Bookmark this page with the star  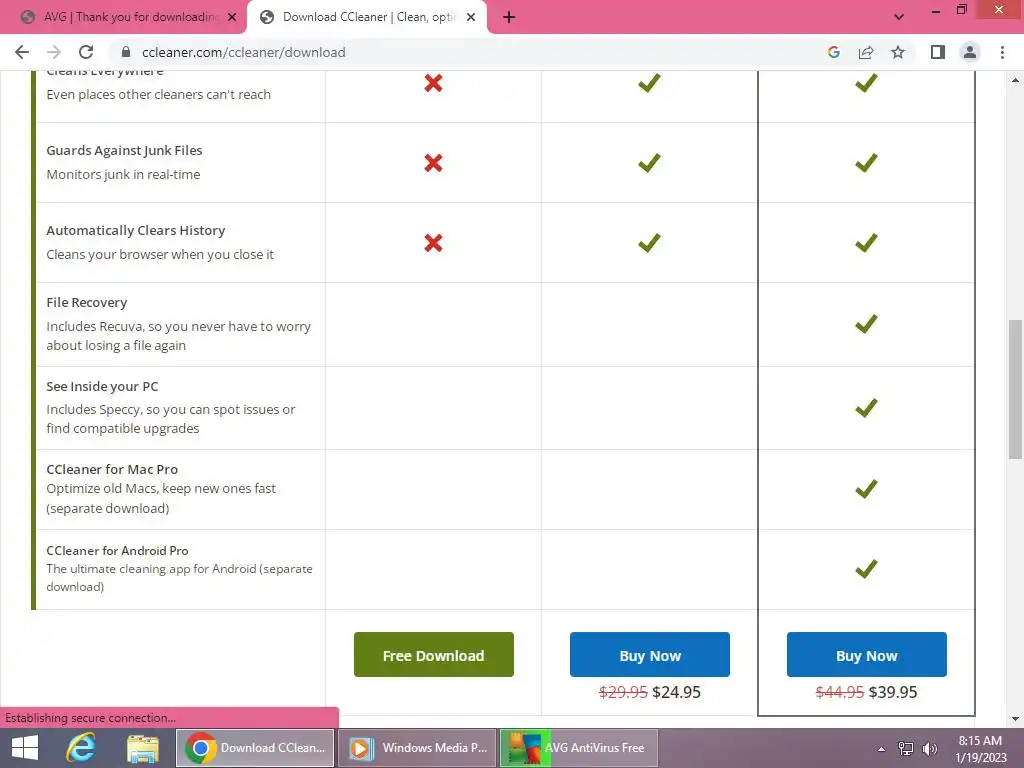898,52
